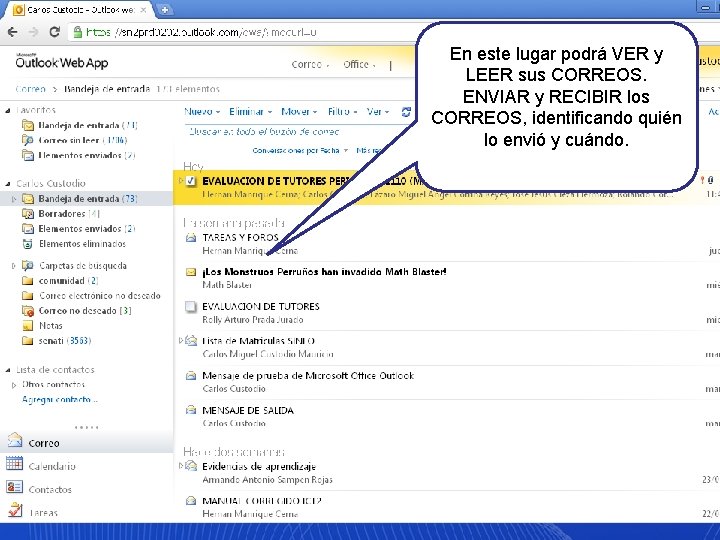Open the Nuevo dropdown
The image size is (720, 540).
coord(202,112)
